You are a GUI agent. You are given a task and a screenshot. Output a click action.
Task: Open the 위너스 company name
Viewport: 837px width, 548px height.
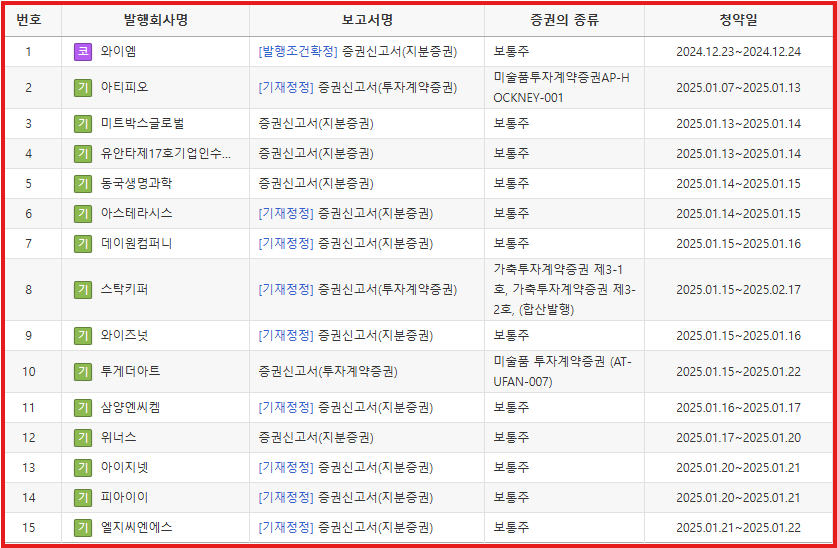coord(119,438)
